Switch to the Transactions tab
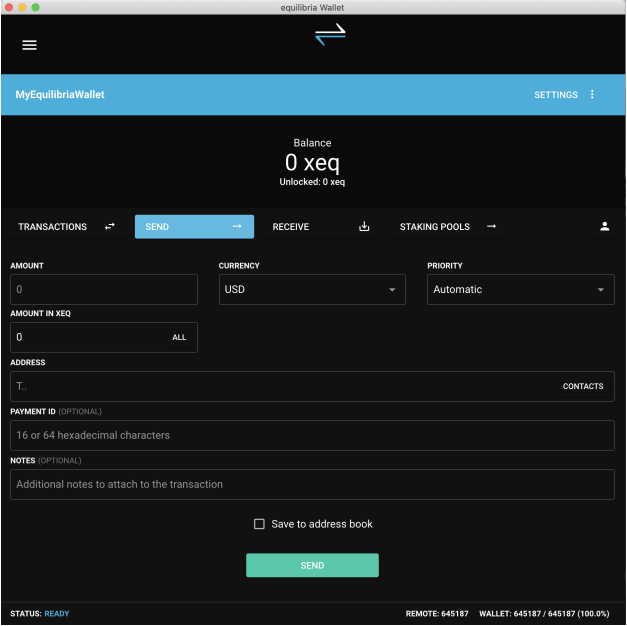 tap(66, 227)
